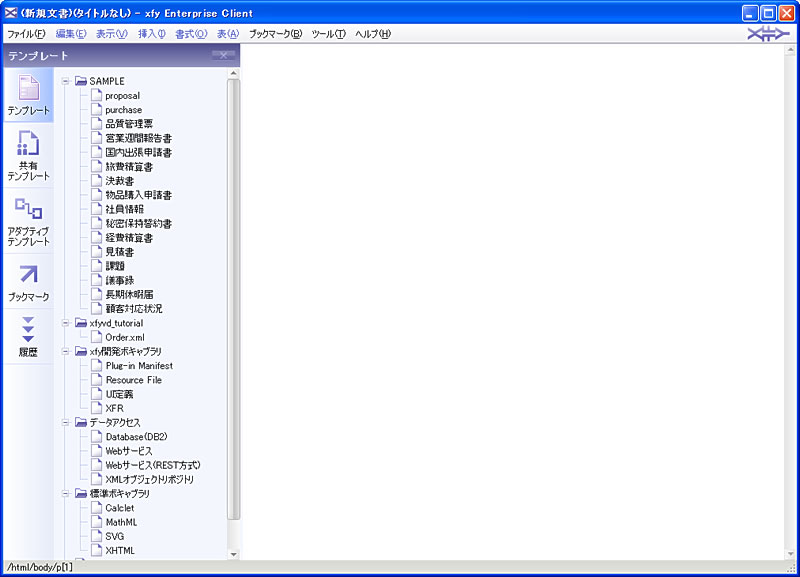800x577 pixels.
Task: Click the xfy開発ボキャブラリ folder icon
Action: coord(81,351)
